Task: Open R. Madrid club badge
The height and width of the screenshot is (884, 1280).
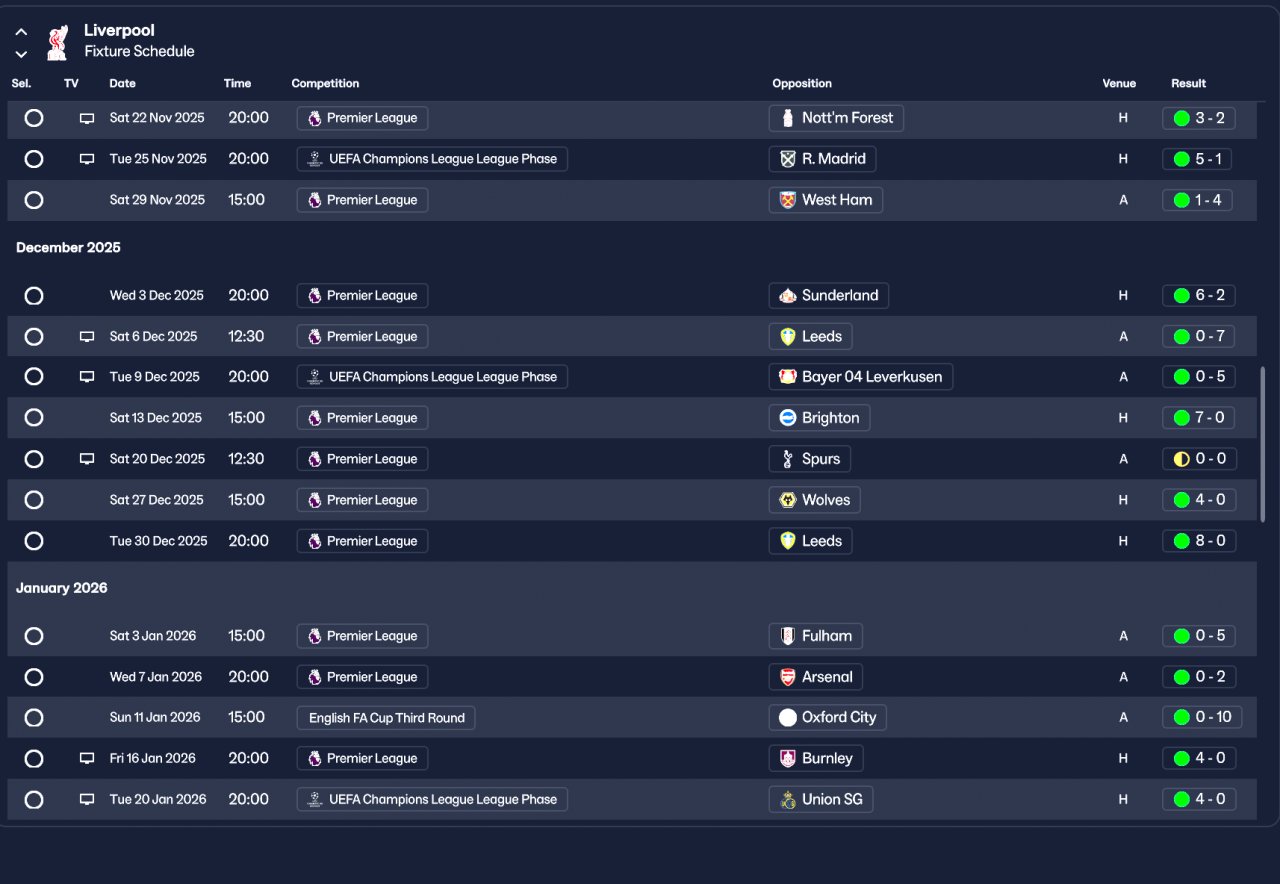Action: pos(788,159)
